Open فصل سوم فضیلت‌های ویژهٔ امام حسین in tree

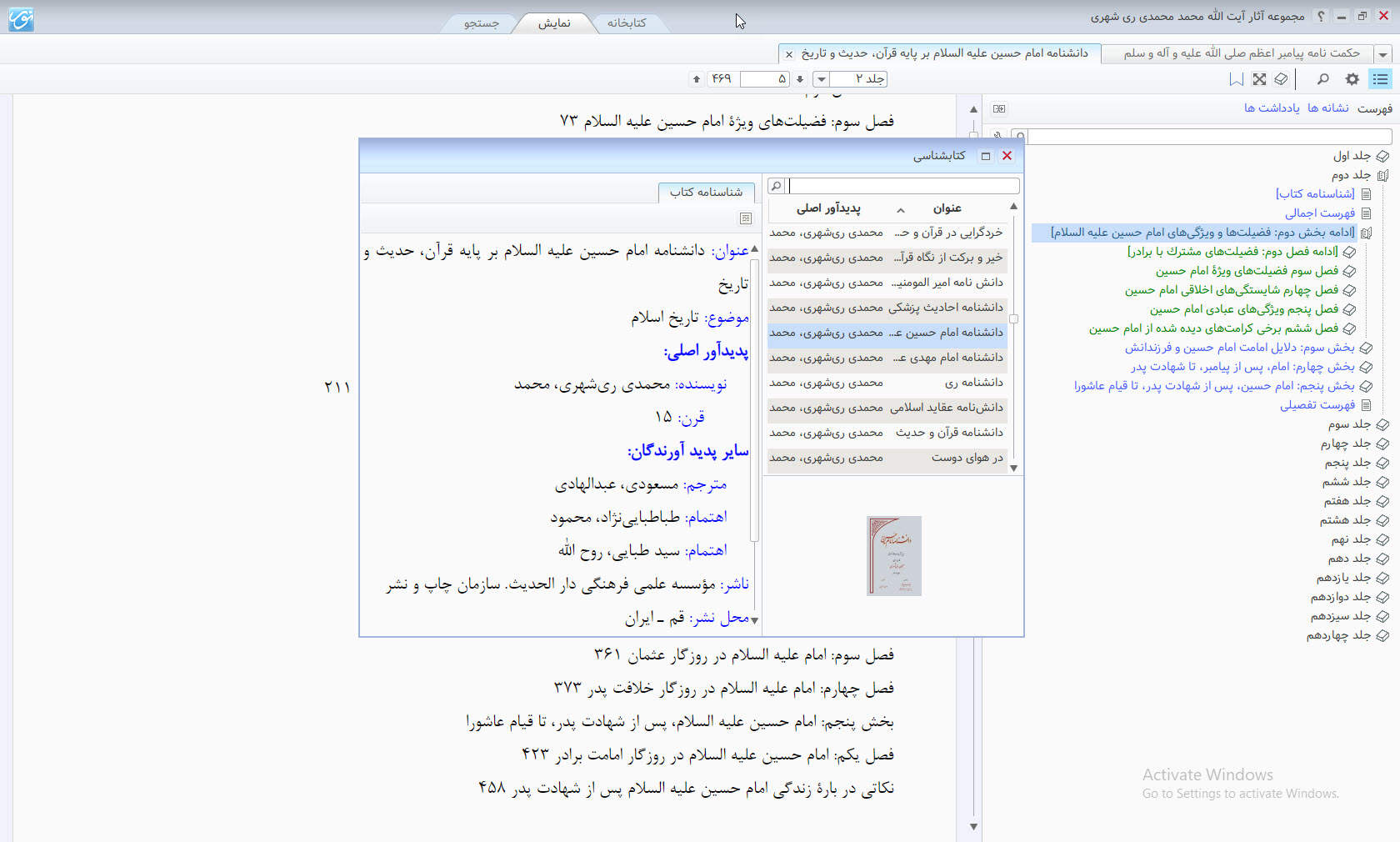click(x=1247, y=271)
